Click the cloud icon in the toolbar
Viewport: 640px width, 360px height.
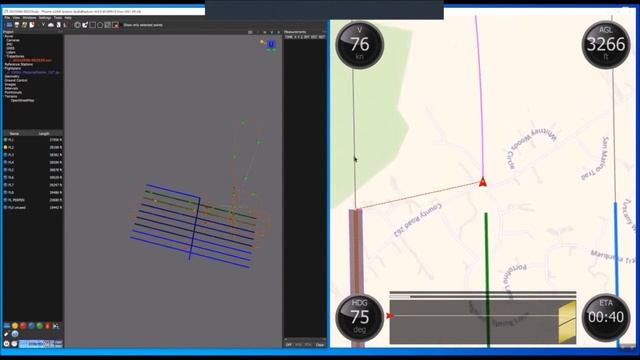coord(51,25)
